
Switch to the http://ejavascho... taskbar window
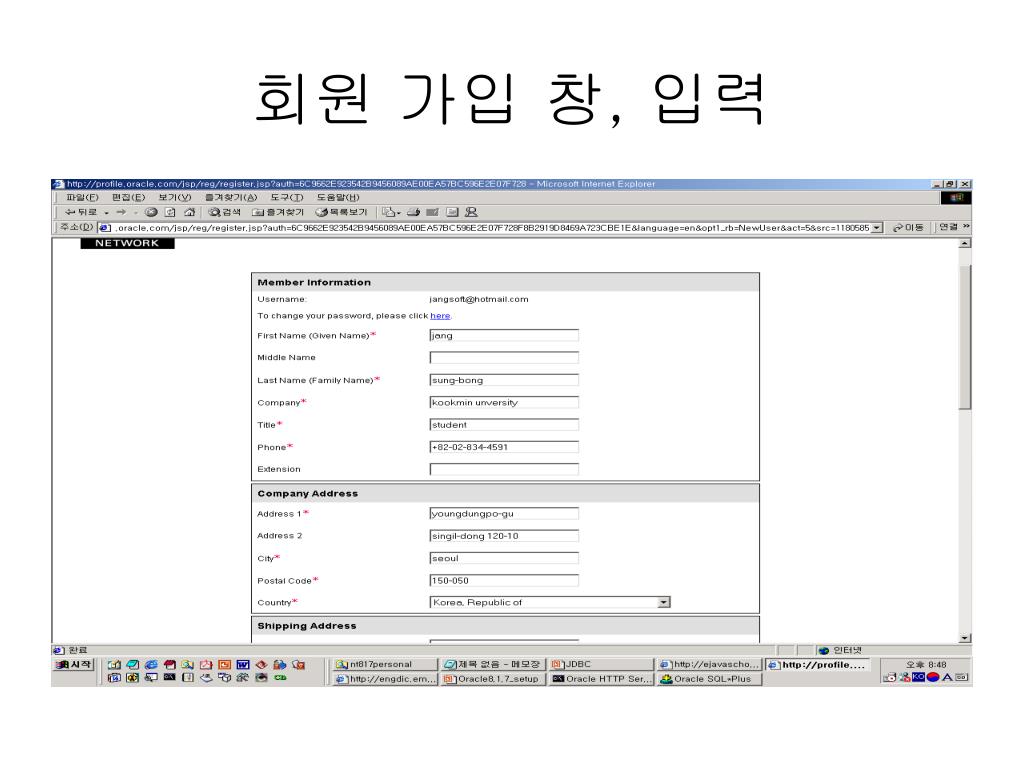click(709, 664)
